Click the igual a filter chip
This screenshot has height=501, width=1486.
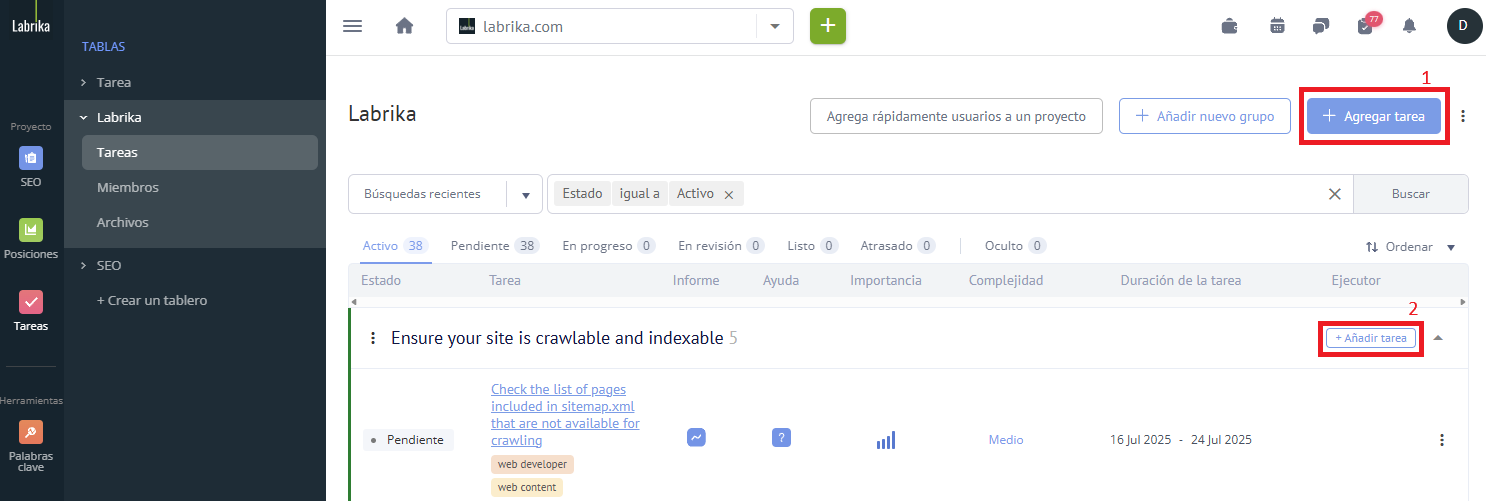point(640,194)
